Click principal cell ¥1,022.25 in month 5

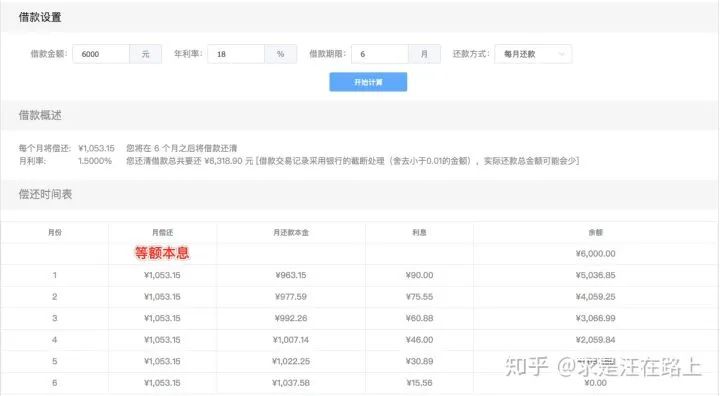click(291, 361)
